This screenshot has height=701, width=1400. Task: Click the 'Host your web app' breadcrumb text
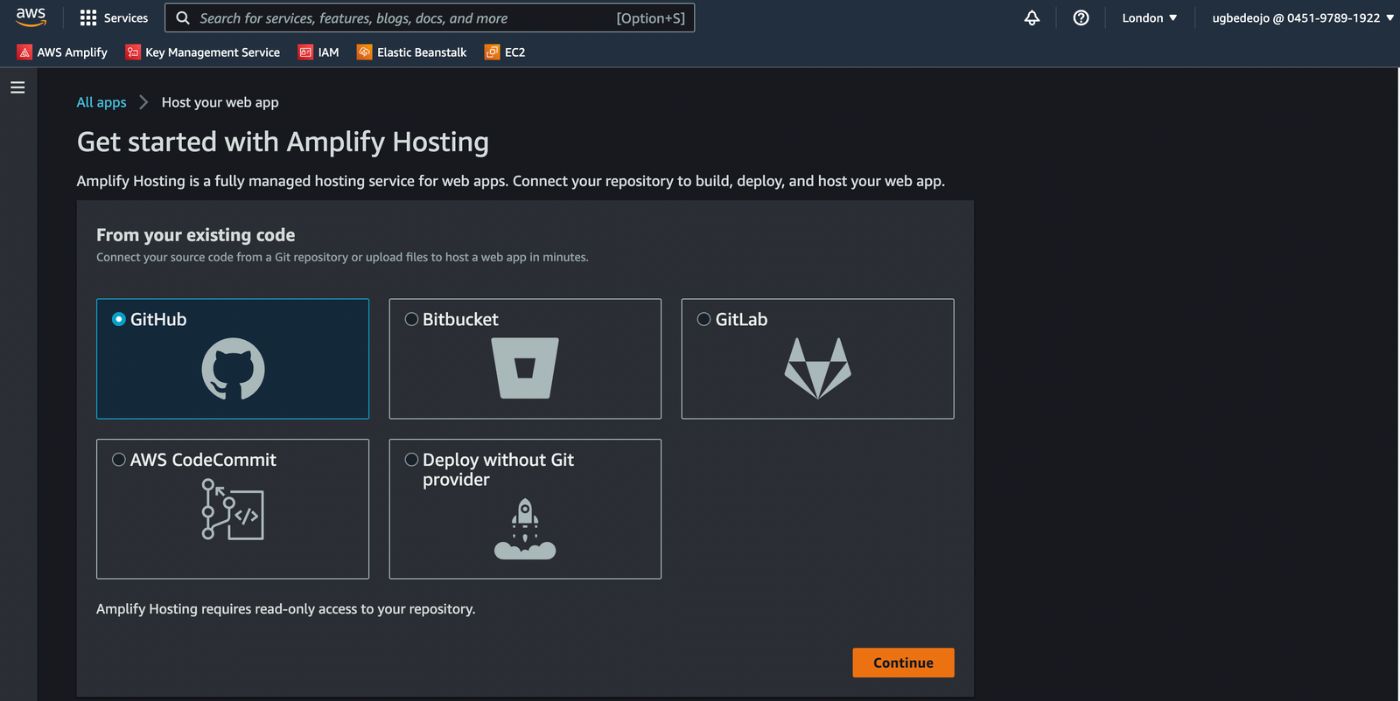[220, 102]
